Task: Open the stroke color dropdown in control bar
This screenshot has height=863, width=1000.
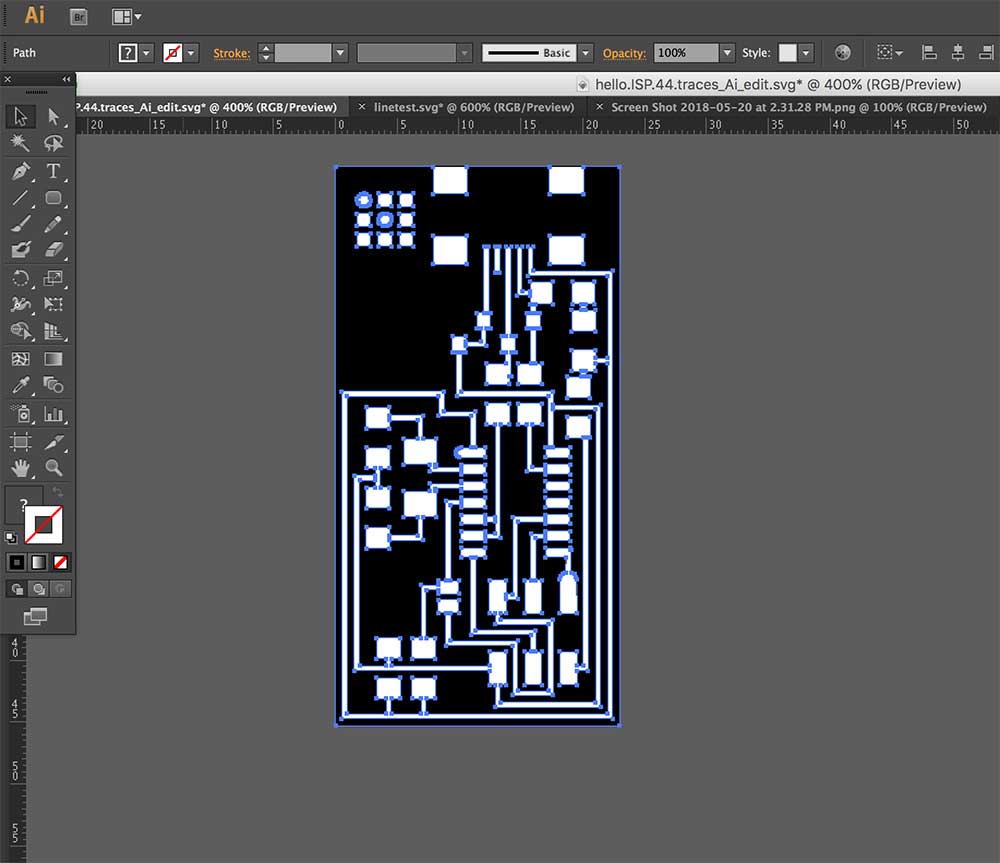Action: [191, 53]
